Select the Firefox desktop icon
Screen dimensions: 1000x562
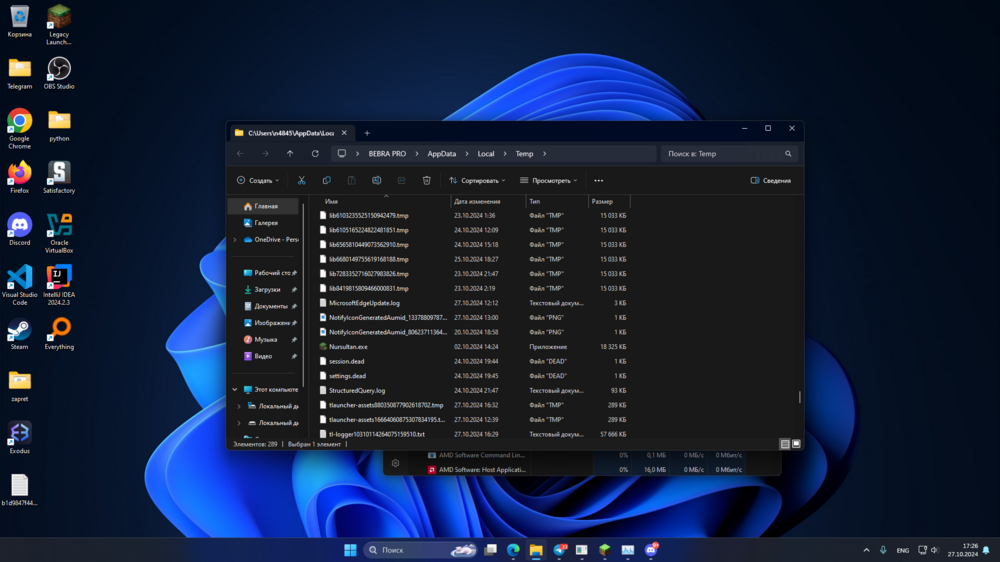(20, 177)
